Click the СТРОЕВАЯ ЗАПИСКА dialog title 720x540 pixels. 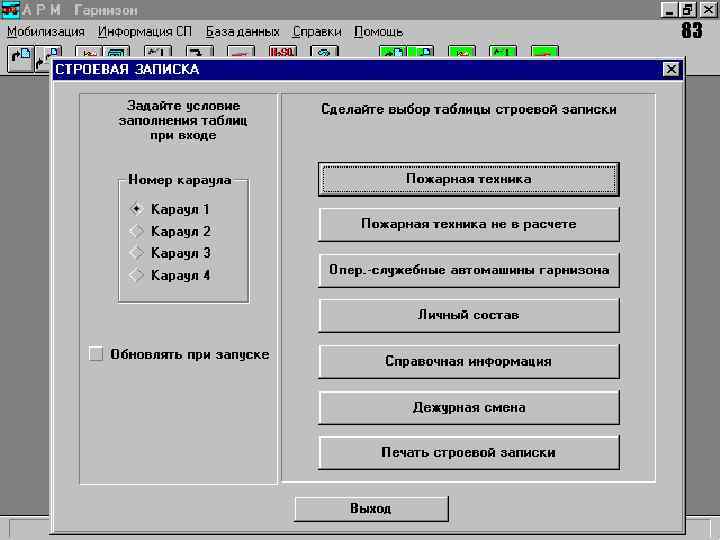tap(127, 69)
